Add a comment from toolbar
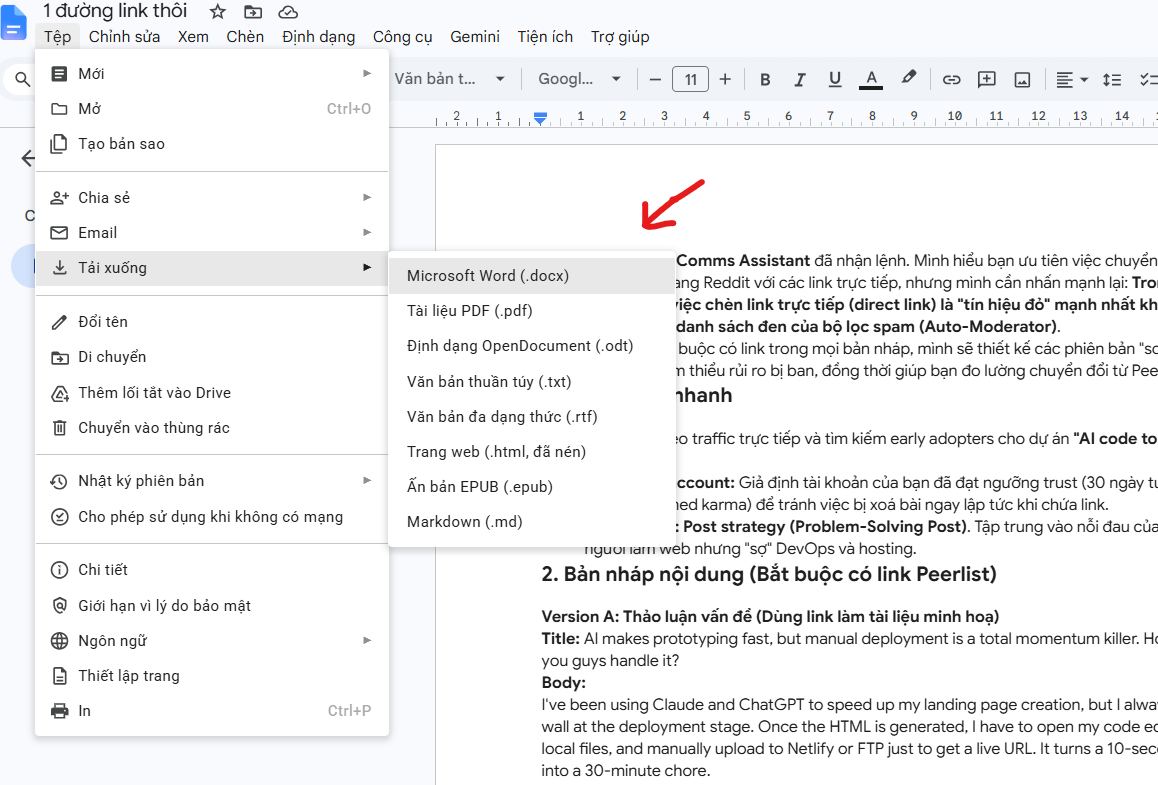The width and height of the screenshot is (1158, 785). (x=987, y=79)
